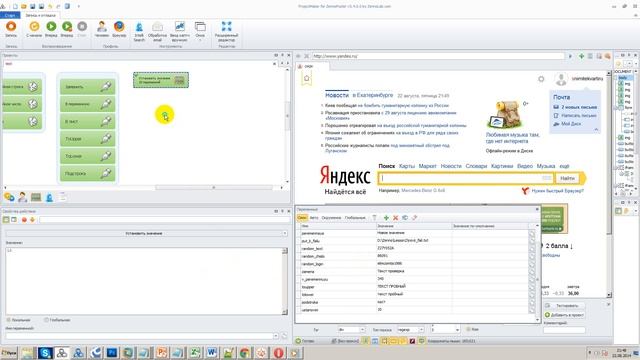
Task: Click the filter funnel icon in variables toolbar
Action: (x=374, y=218)
